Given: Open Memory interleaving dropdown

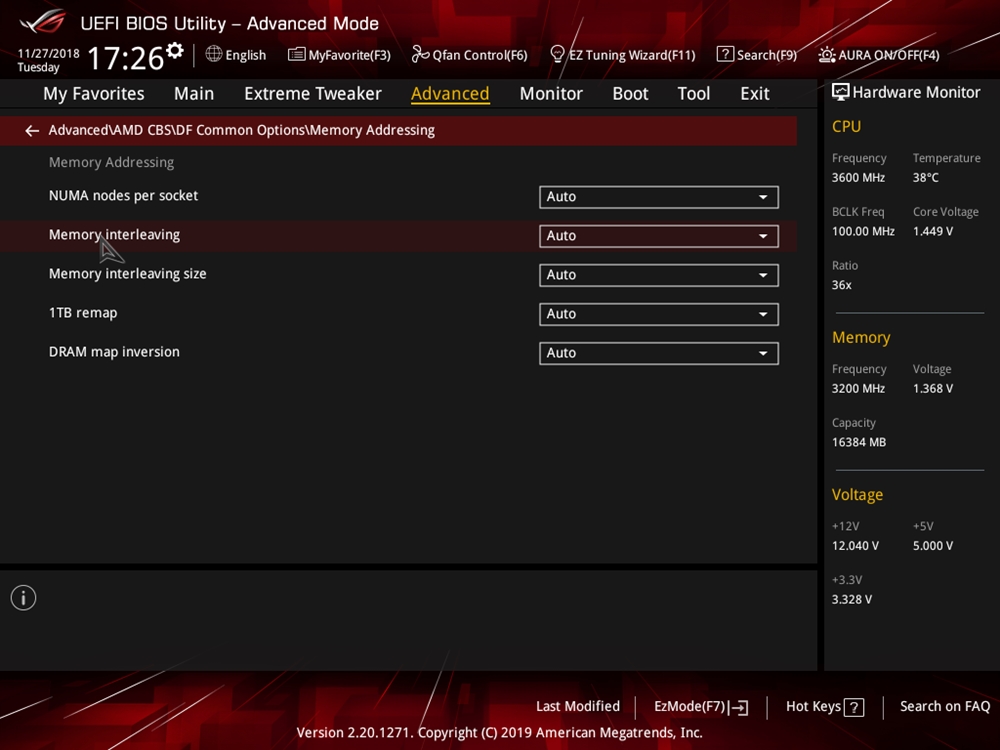Looking at the screenshot, I should (659, 236).
